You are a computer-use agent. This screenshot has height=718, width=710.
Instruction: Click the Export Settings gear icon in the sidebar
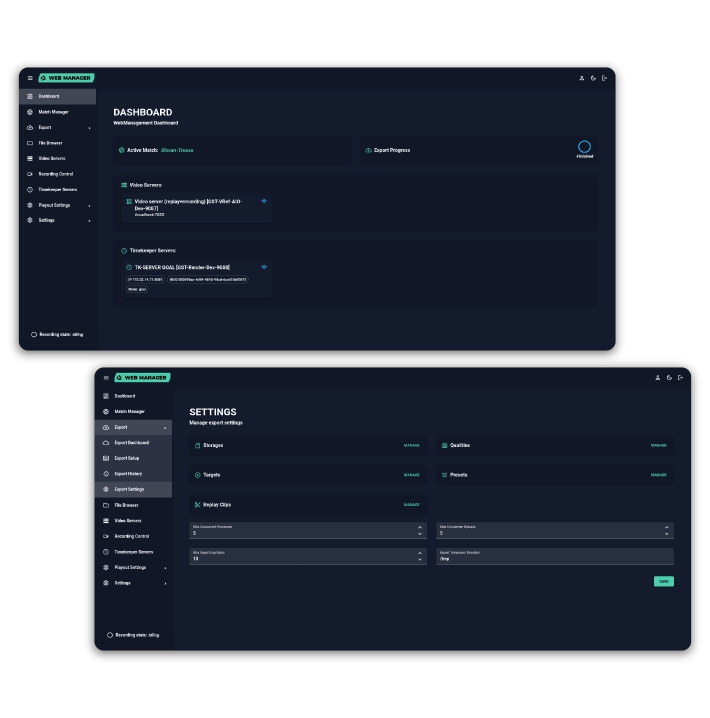click(106, 490)
